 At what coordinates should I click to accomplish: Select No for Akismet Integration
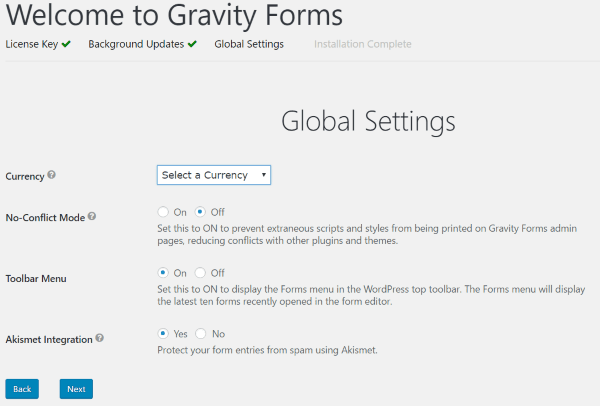200,334
